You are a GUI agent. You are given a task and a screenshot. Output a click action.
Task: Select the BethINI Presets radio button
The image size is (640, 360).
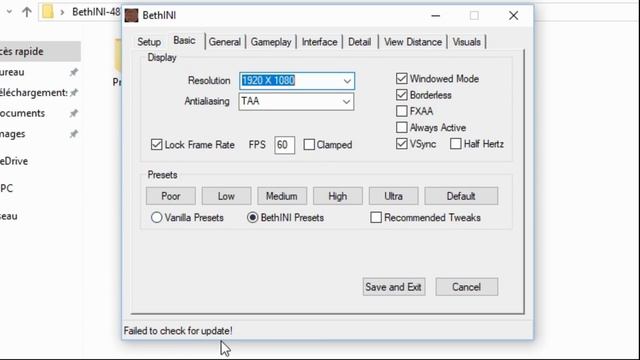click(252, 218)
